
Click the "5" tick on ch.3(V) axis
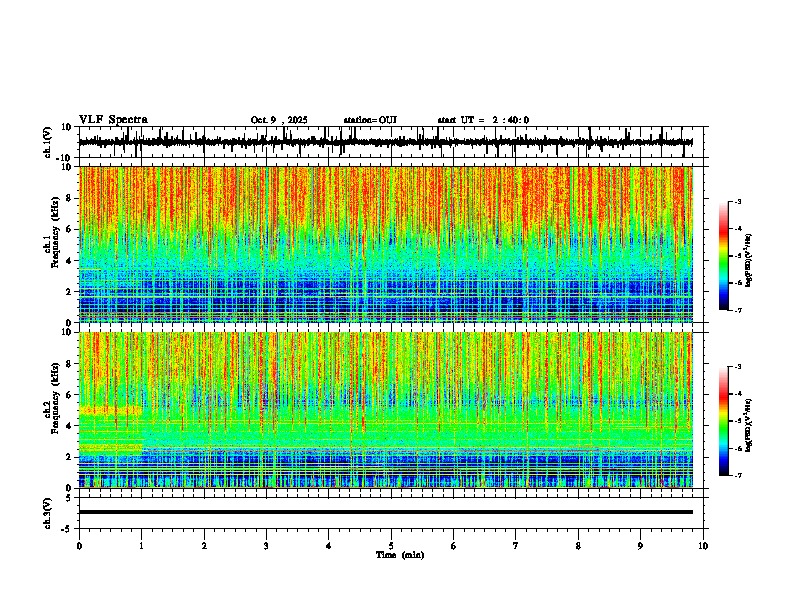click(69, 497)
